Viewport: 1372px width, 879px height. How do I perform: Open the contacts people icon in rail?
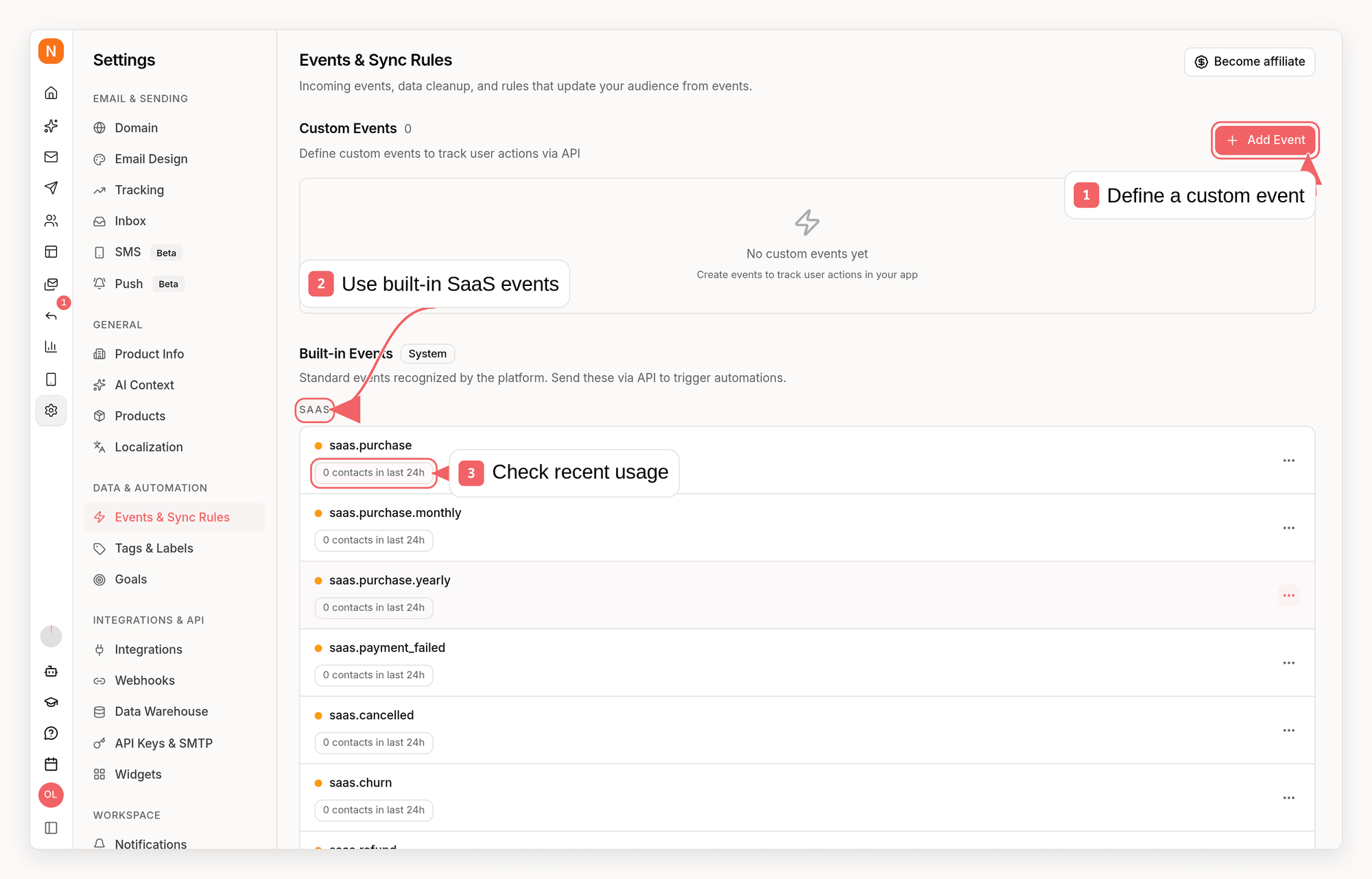pos(51,221)
